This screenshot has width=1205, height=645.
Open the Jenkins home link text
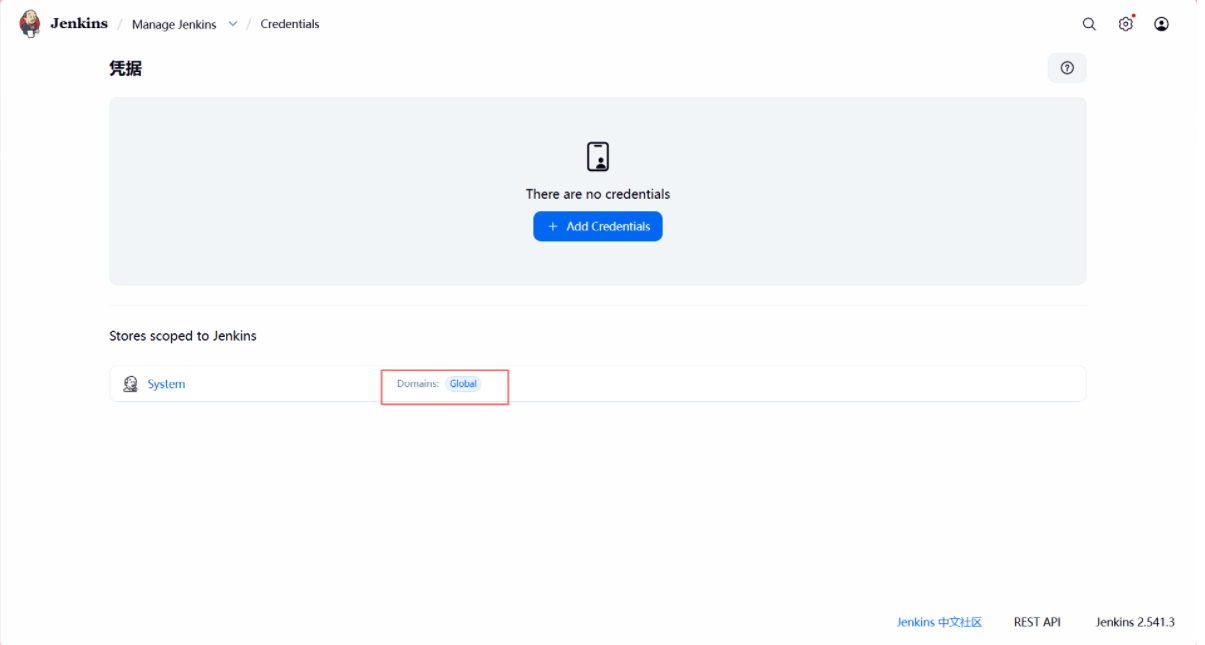pyautogui.click(x=79, y=23)
